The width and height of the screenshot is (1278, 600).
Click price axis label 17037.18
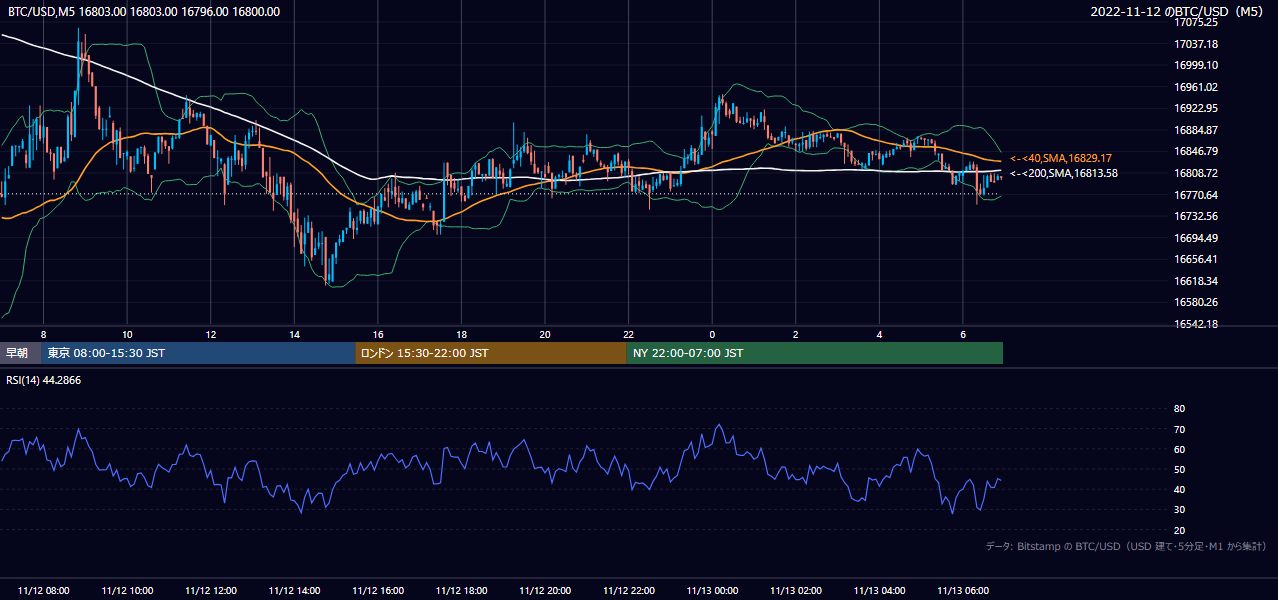pos(1195,44)
